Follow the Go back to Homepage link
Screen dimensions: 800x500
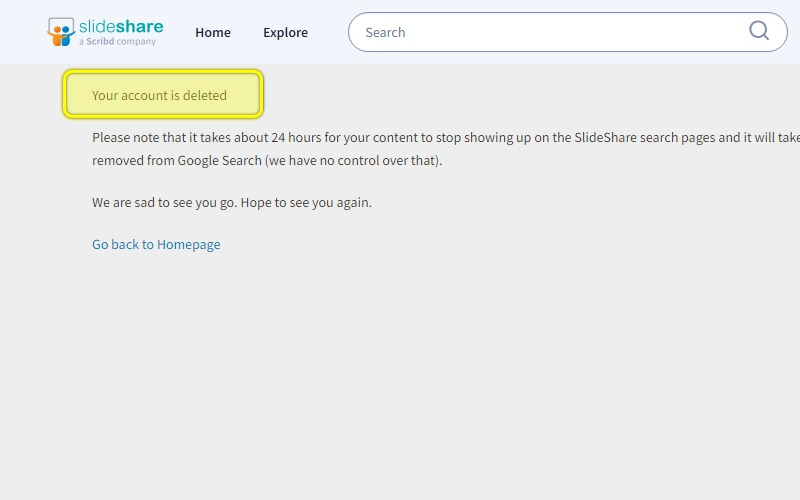pyautogui.click(x=156, y=244)
